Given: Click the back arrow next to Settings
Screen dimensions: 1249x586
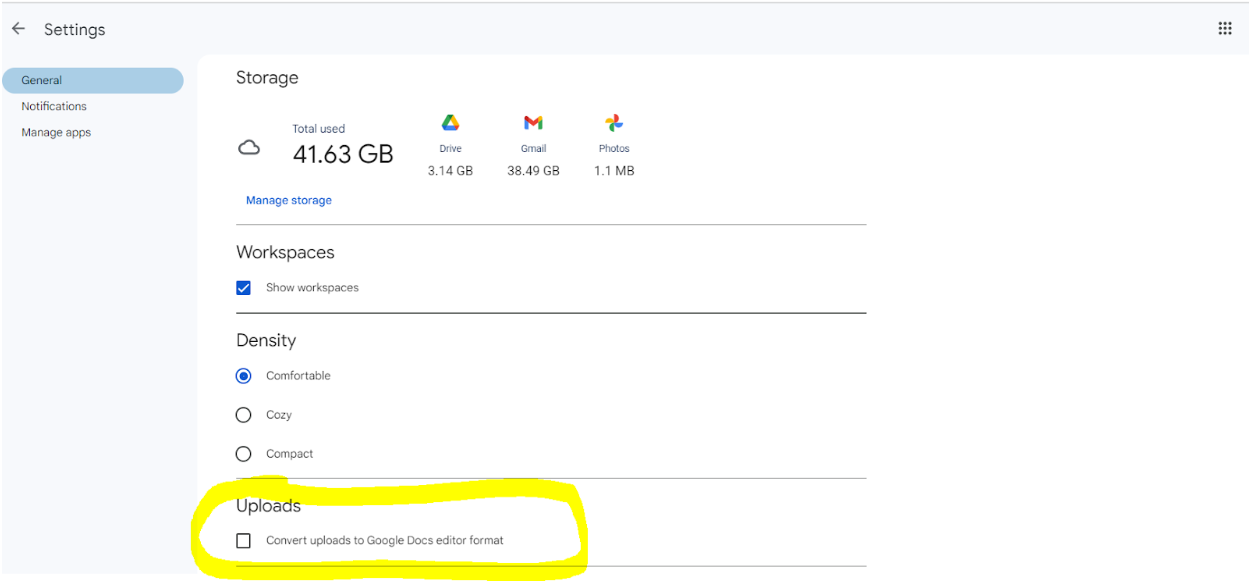Looking at the screenshot, I should (18, 29).
